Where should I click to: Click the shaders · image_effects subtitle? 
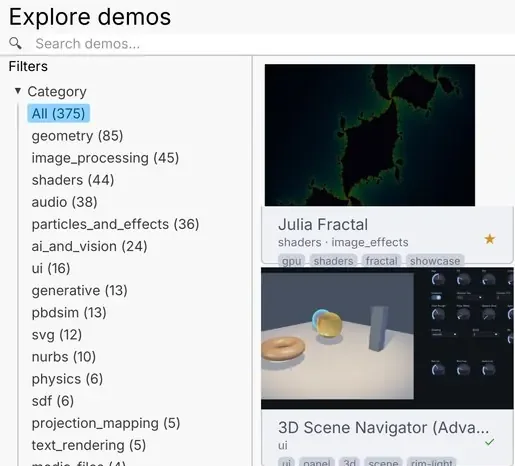(343, 242)
